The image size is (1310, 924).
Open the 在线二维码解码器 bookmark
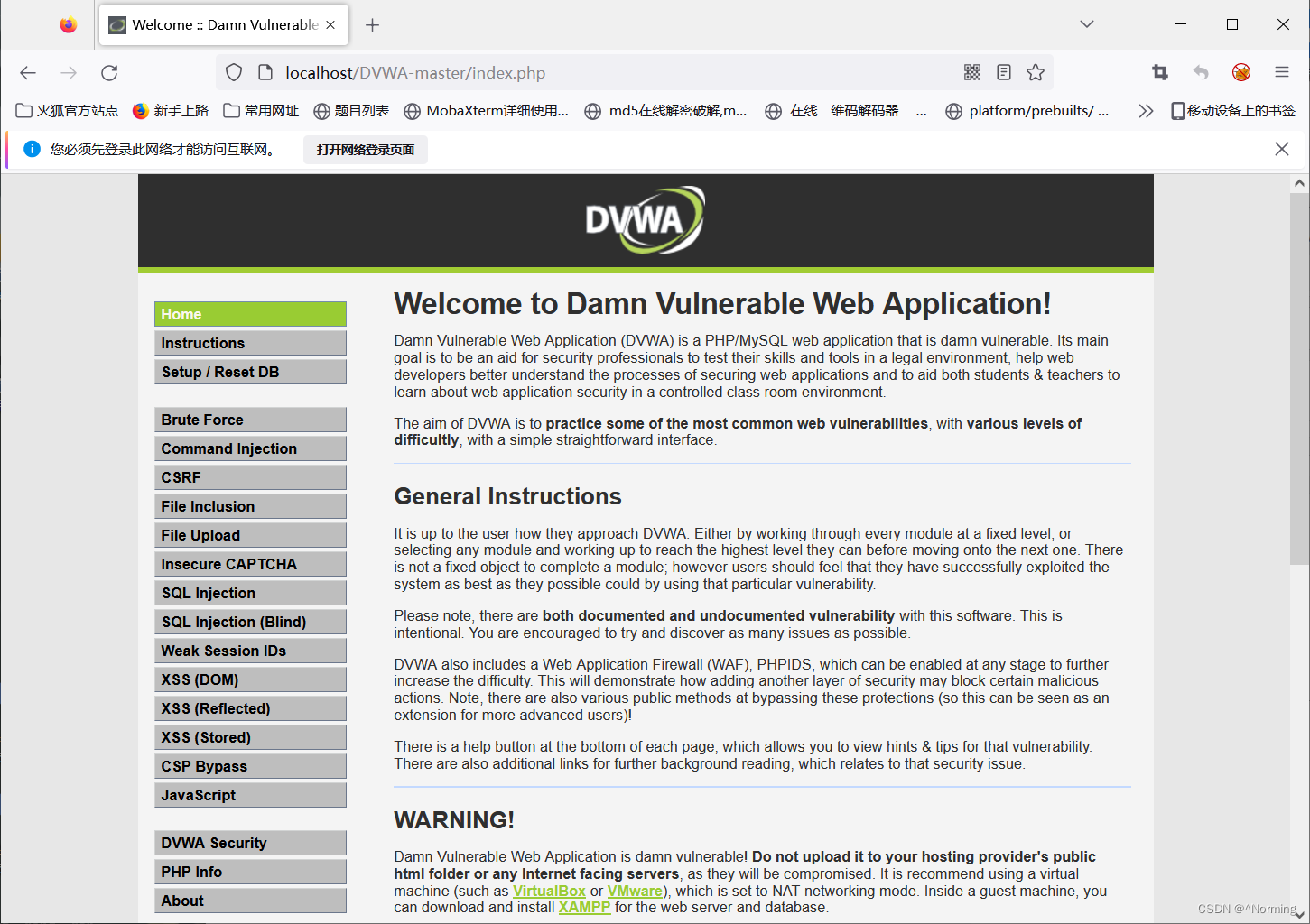(x=846, y=111)
